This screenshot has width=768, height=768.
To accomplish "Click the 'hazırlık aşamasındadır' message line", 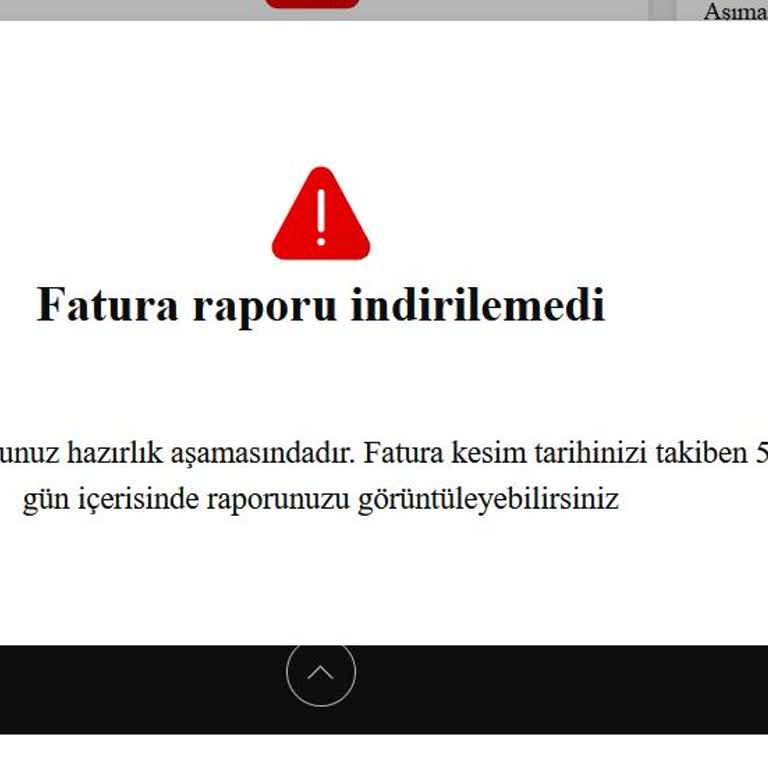I will pos(384,453).
